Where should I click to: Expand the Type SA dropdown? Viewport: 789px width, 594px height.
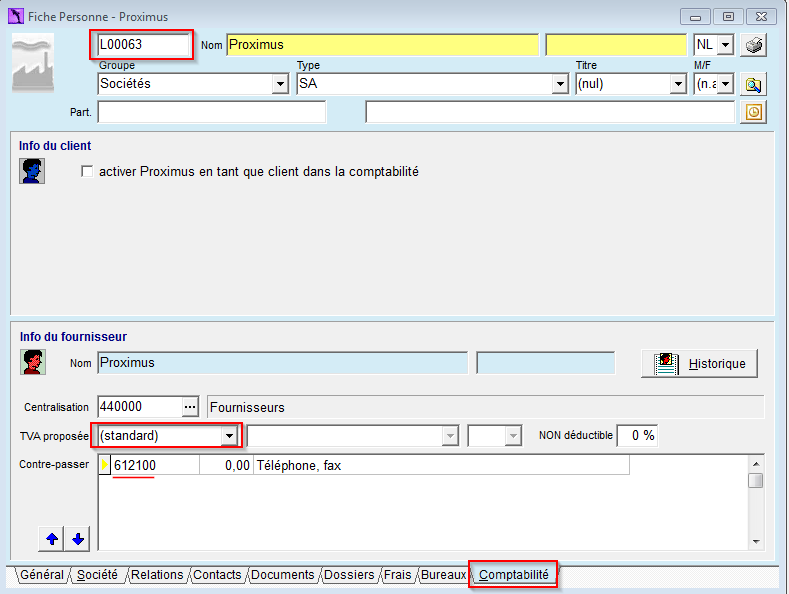tap(560, 84)
